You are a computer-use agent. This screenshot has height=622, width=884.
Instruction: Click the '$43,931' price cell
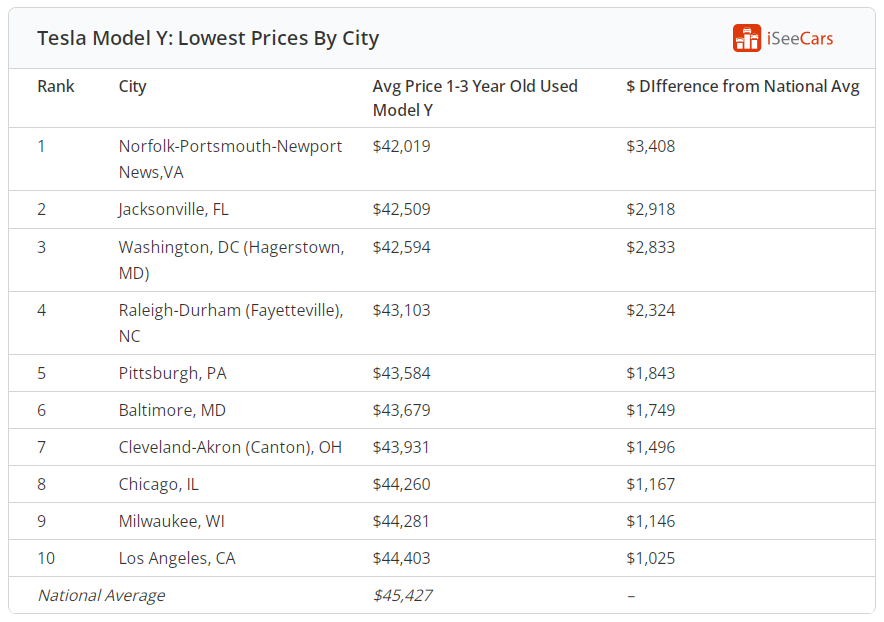coord(401,448)
